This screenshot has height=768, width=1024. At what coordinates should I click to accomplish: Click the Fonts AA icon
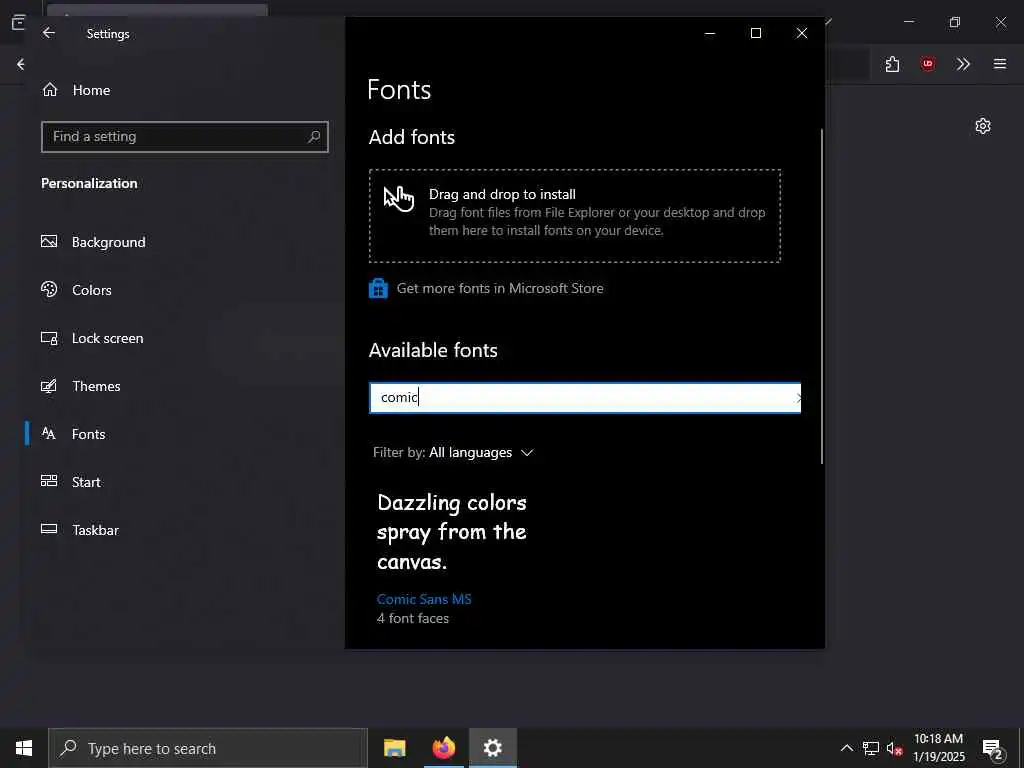(x=49, y=433)
